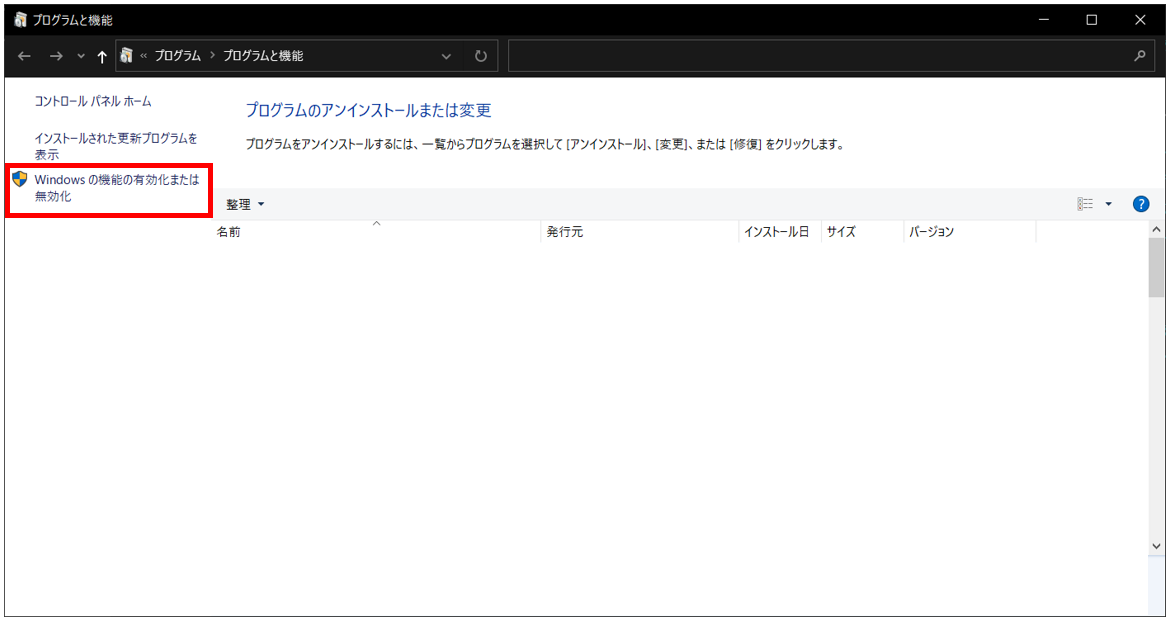Sort by the バージョン column header
This screenshot has width=1171, height=621.
pyautogui.click(x=969, y=231)
